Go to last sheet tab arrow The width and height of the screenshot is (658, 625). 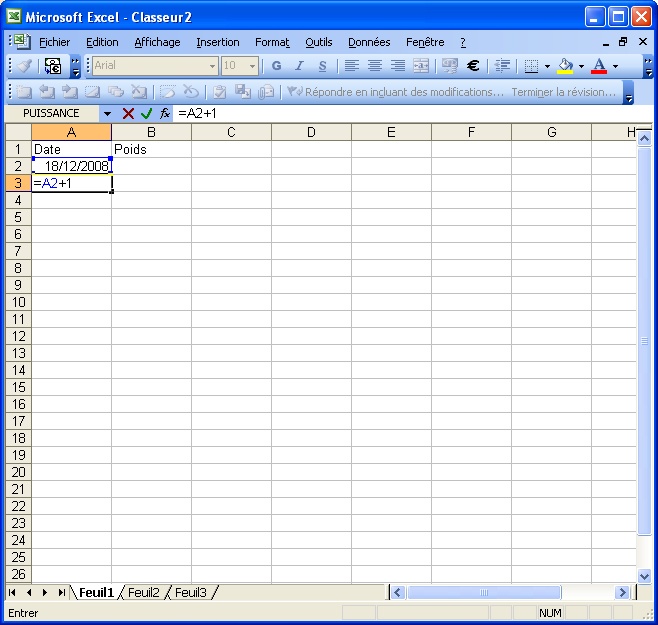click(62, 593)
